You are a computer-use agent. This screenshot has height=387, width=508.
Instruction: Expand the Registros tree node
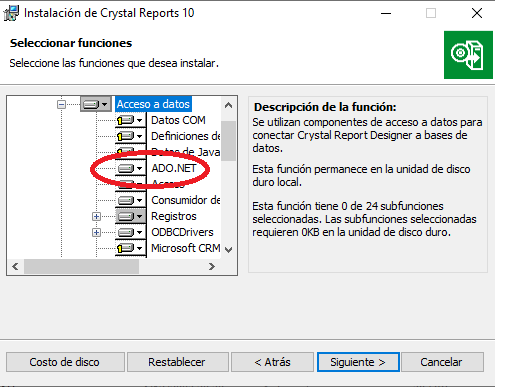click(96, 217)
